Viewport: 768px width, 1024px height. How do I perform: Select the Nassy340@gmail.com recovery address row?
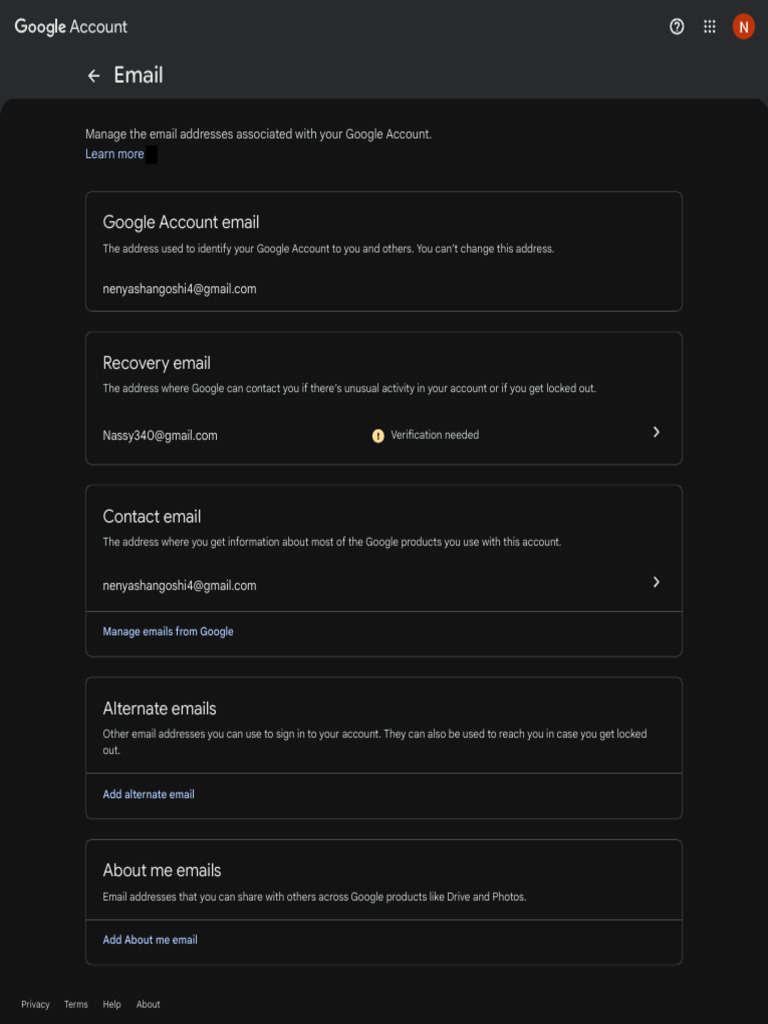384,435
